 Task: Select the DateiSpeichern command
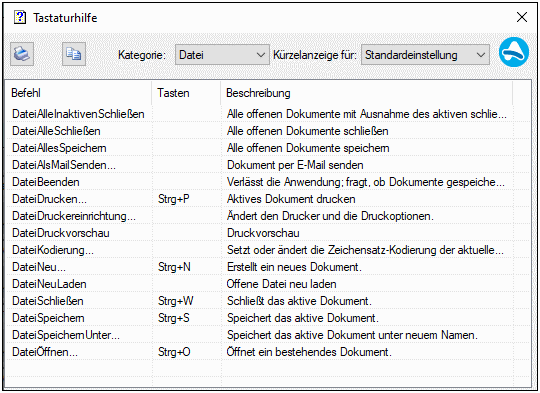tap(48, 318)
